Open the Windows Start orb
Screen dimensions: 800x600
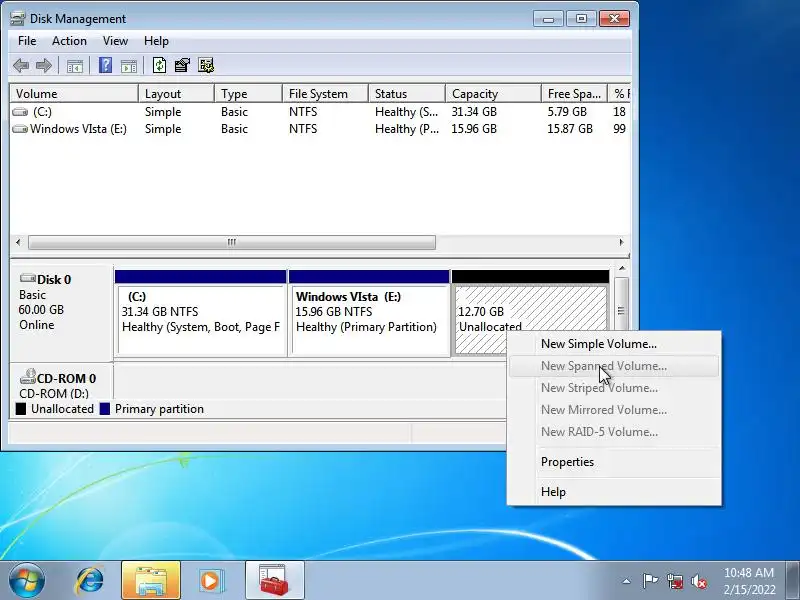pos(27,580)
